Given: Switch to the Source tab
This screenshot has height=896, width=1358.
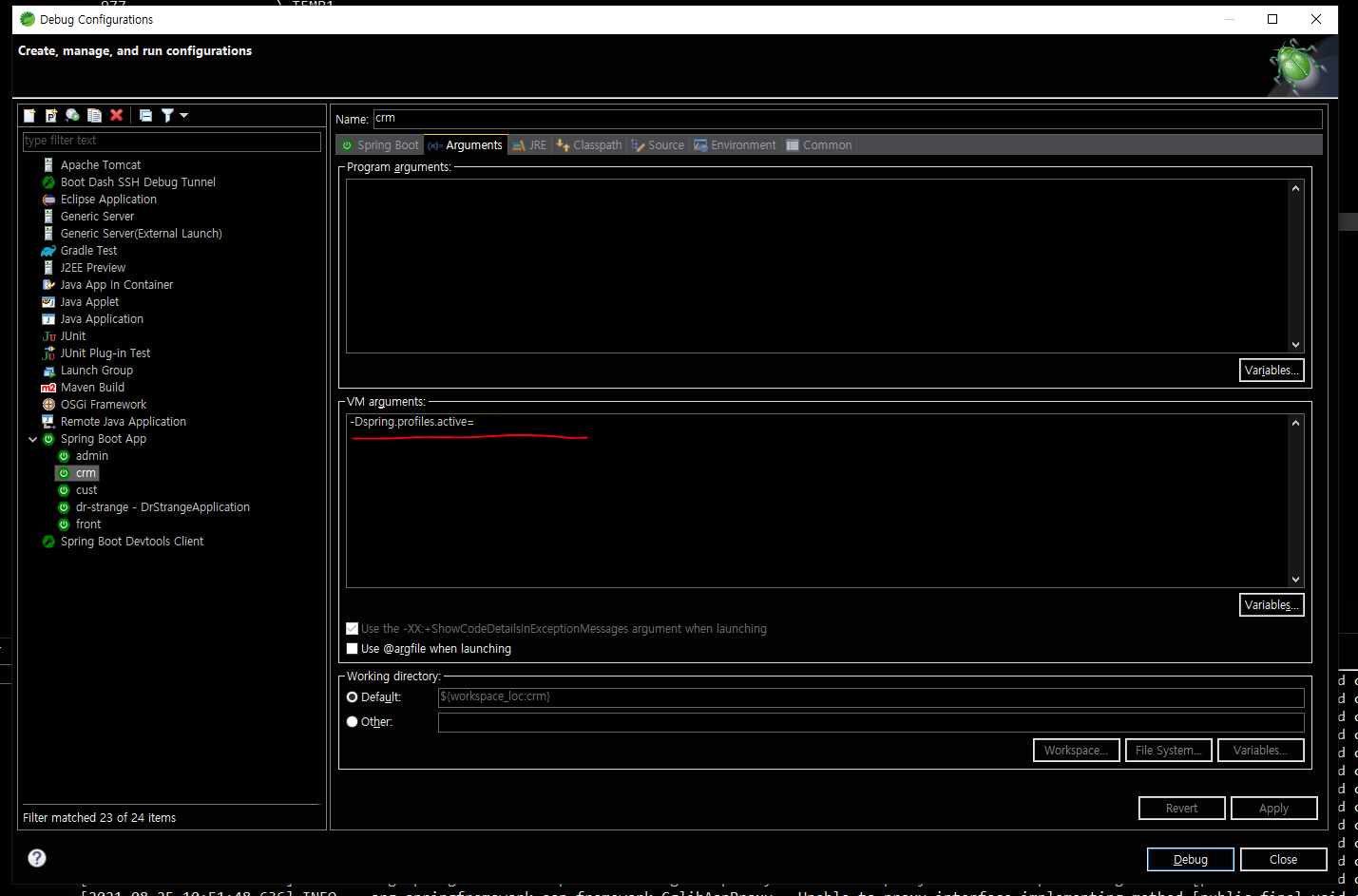Looking at the screenshot, I should (x=658, y=145).
